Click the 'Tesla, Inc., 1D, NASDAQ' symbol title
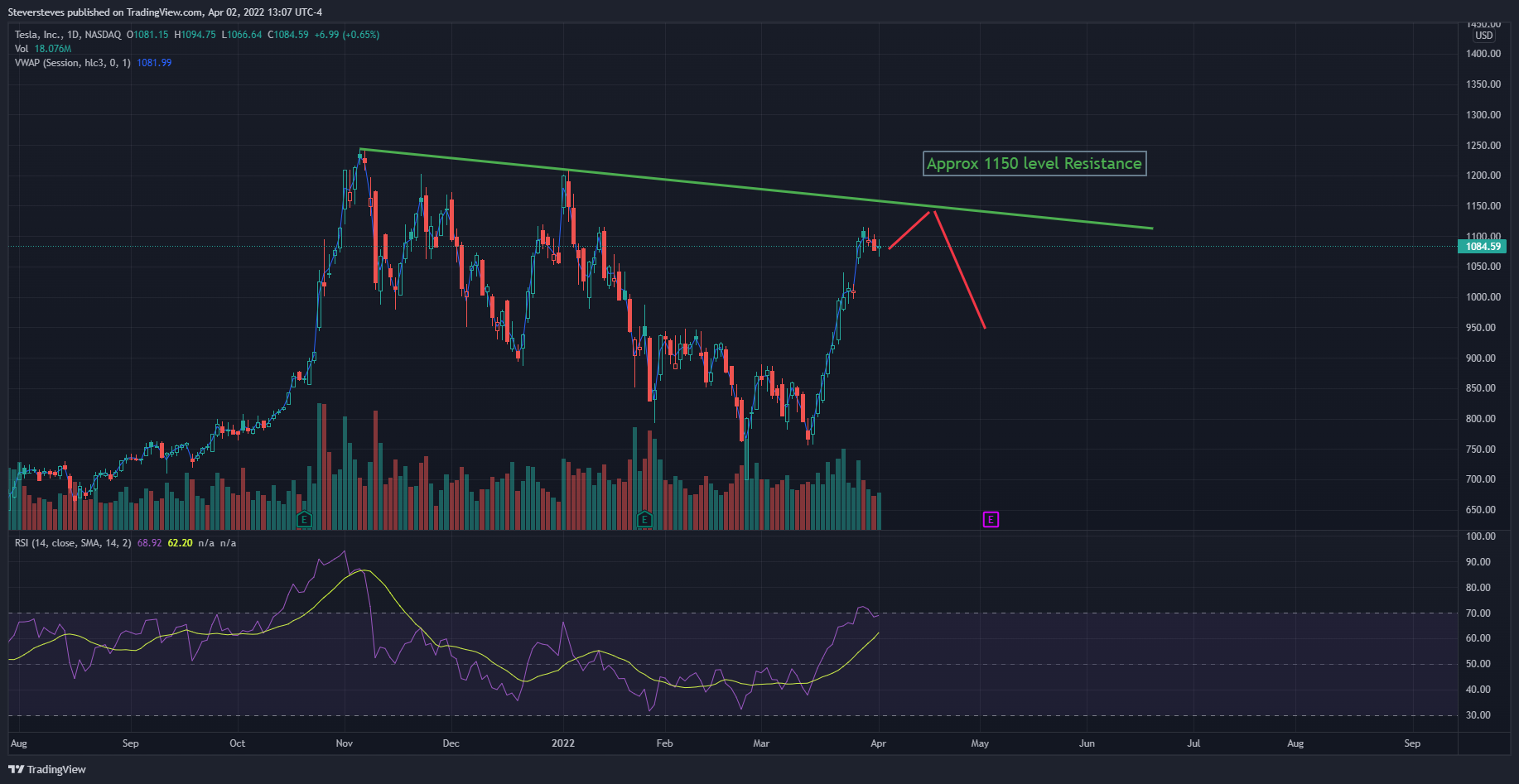The height and width of the screenshot is (784, 1519). click(x=68, y=35)
